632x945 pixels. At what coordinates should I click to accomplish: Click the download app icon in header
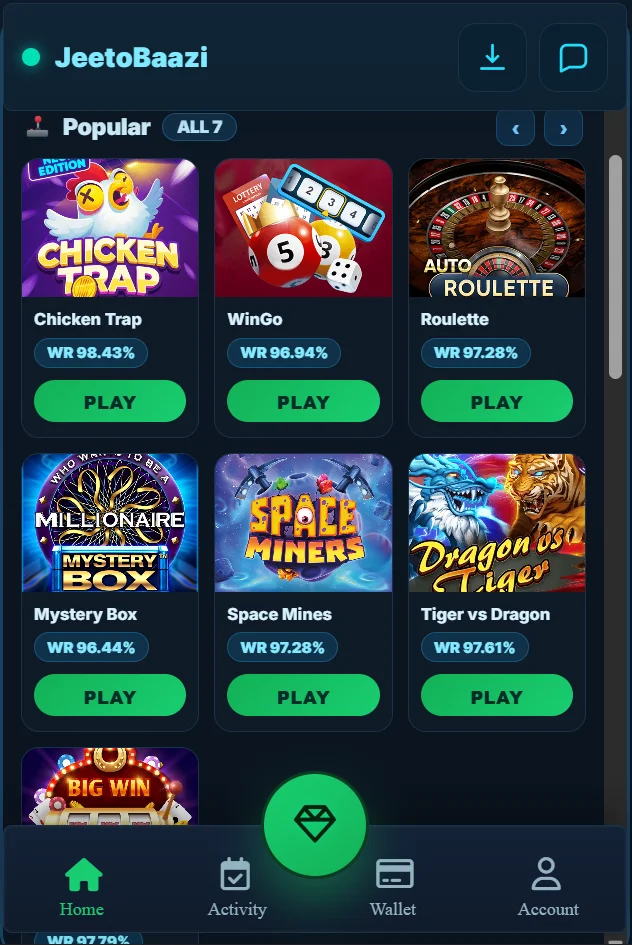tap(492, 58)
